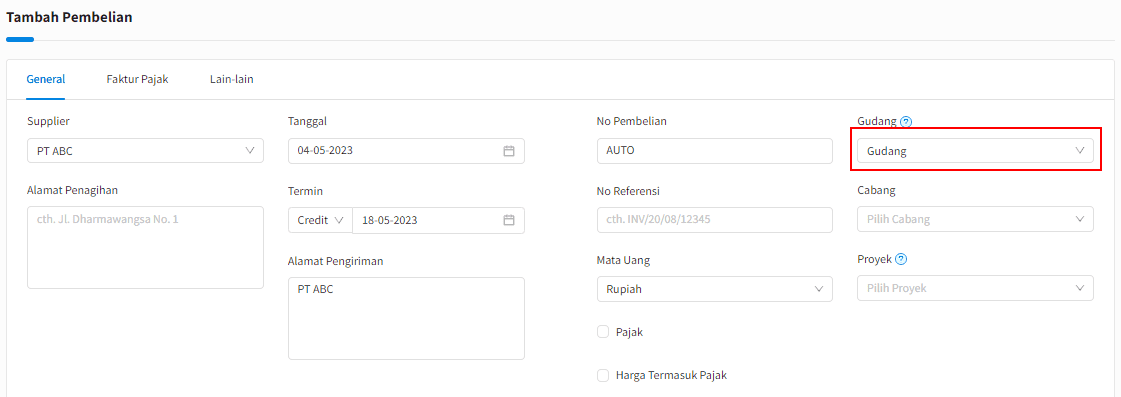Screen dimensions: 1121x397
Task: Click the Supplier dropdown chevron arrow
Action: pos(250,150)
